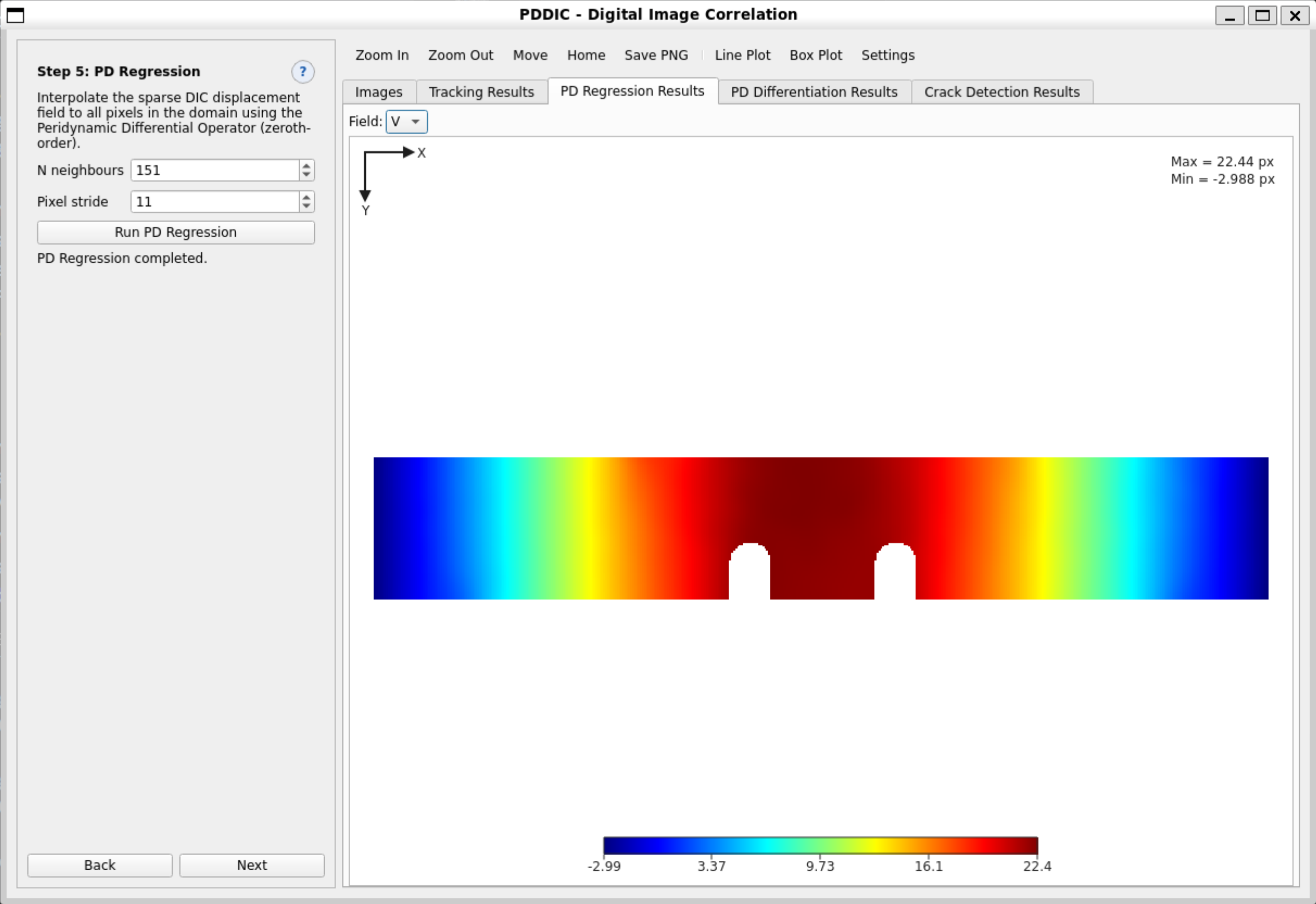1316x904 pixels.
Task: Open the Field dropdown showing V
Action: 406,122
